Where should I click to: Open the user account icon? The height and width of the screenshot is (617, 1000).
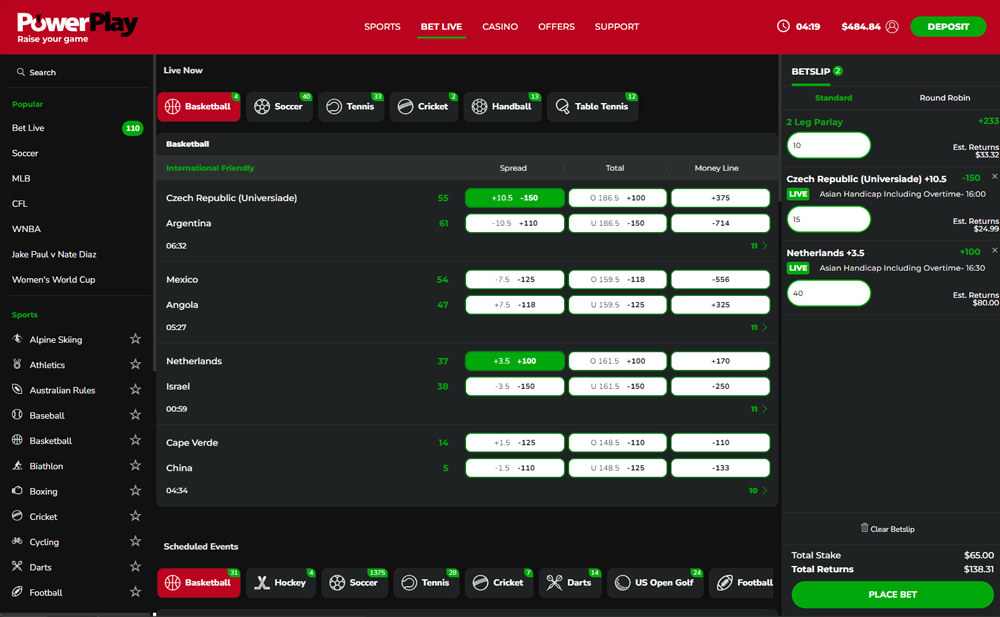click(x=892, y=27)
